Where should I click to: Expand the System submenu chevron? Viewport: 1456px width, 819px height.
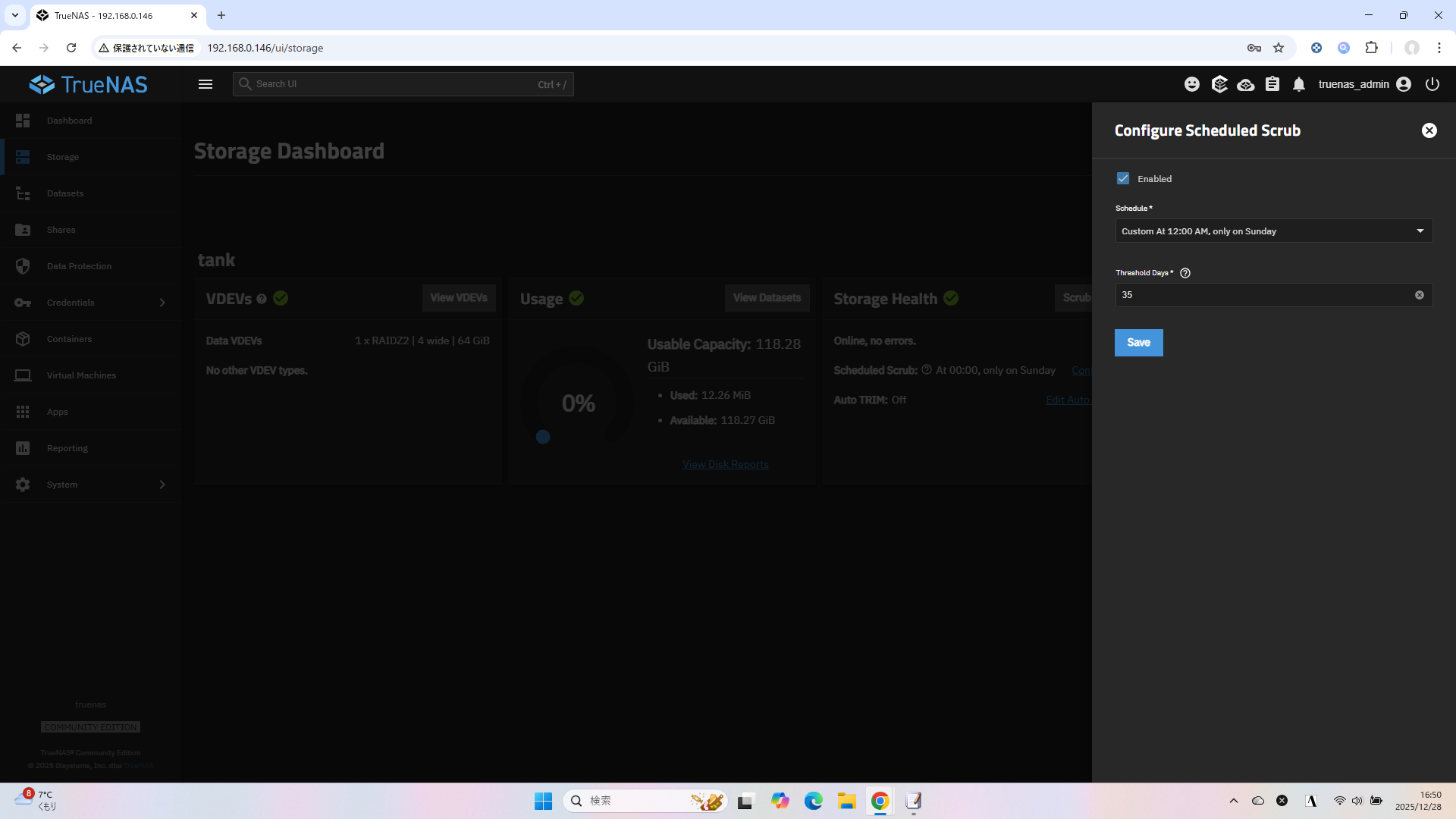[162, 485]
